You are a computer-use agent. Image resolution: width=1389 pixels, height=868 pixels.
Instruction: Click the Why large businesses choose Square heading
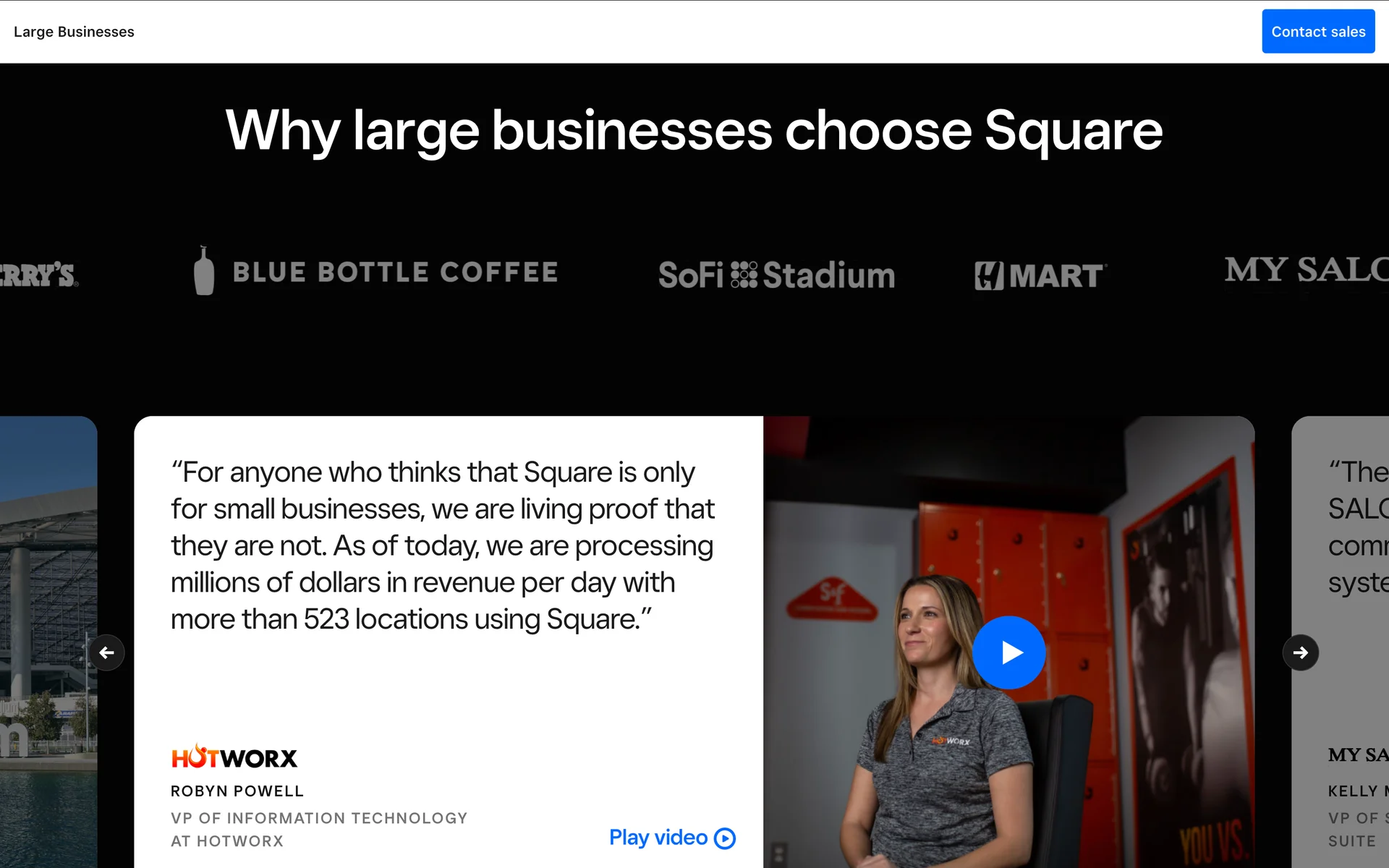[x=694, y=131]
